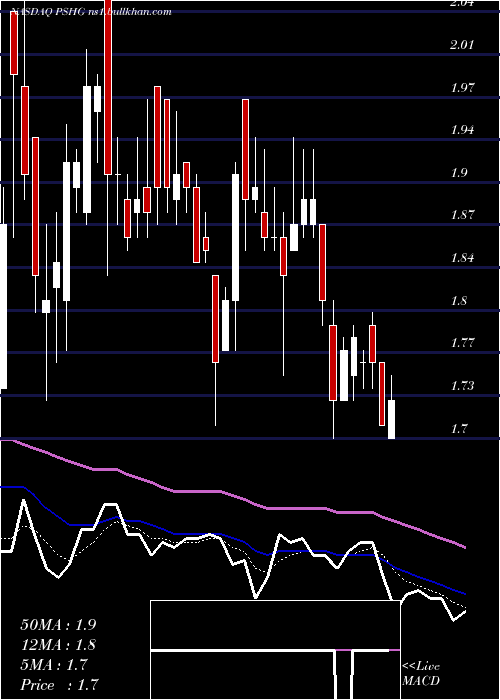Click the 1.87 price axis label
The height and width of the screenshot is (700, 500).
click(462, 215)
